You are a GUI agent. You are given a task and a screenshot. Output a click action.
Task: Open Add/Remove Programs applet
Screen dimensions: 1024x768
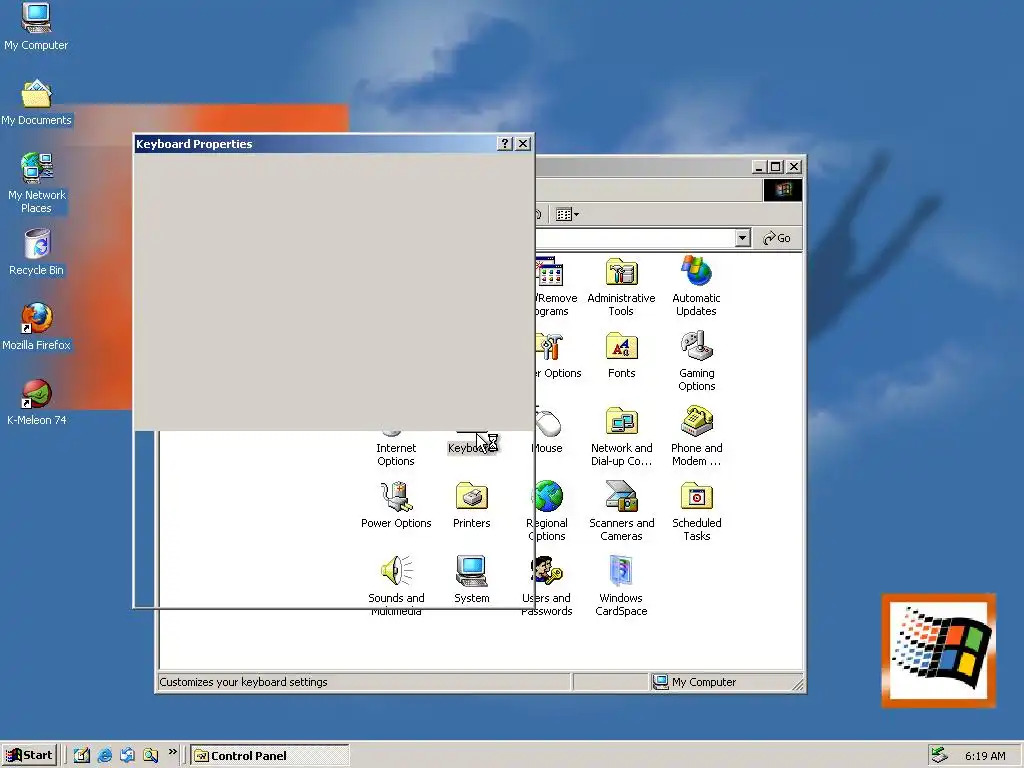(554, 287)
